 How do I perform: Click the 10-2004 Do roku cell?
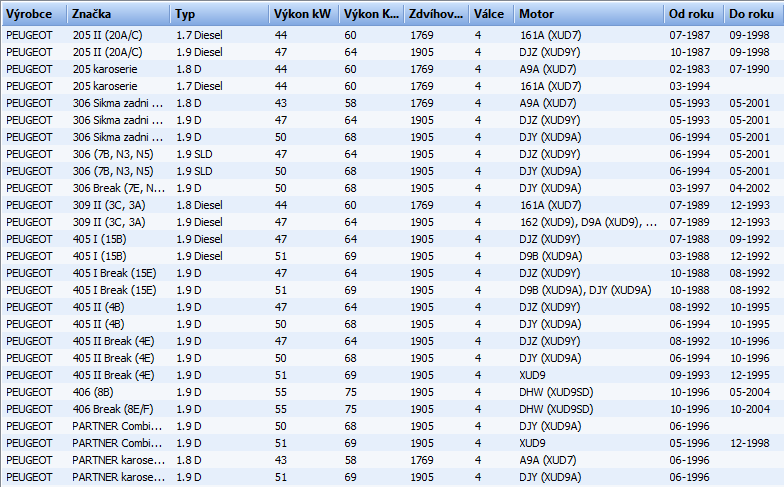750,409
